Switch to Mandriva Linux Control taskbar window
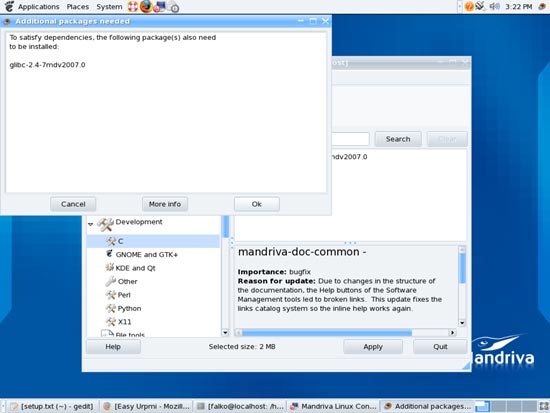Image resolution: width=550 pixels, height=413 pixels. click(334, 406)
